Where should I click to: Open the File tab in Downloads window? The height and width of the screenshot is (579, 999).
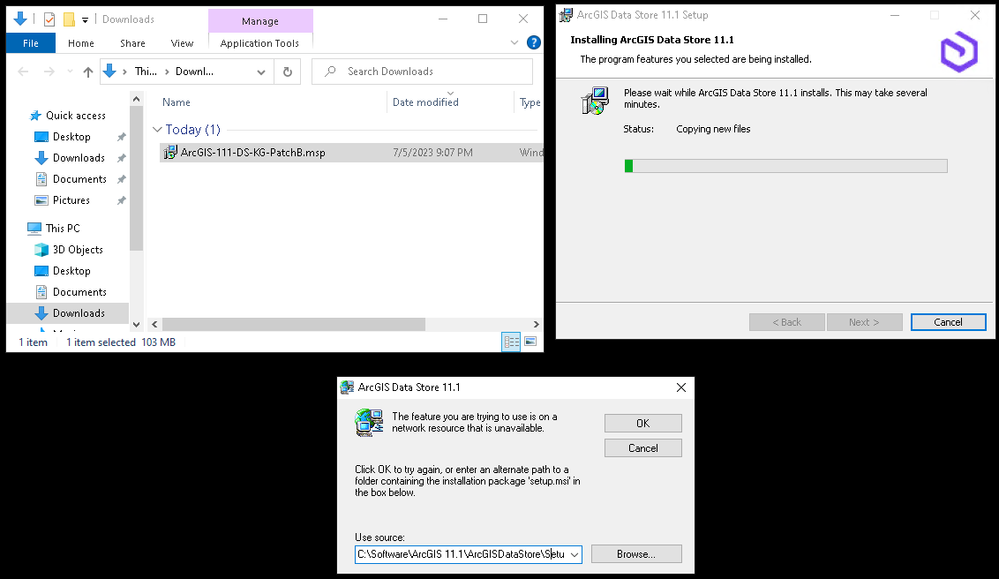(x=31, y=43)
